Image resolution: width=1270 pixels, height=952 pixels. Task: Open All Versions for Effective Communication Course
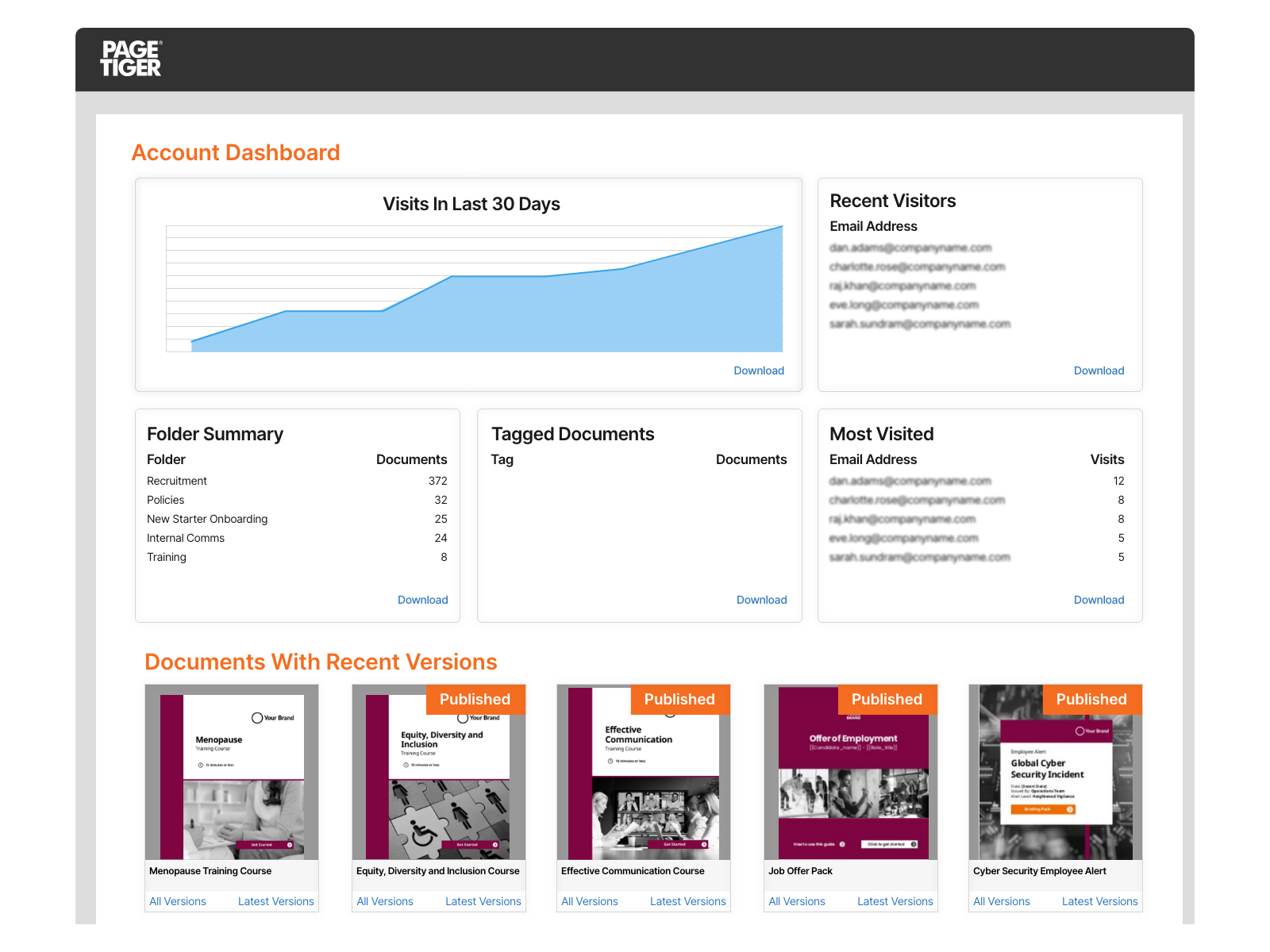[590, 901]
